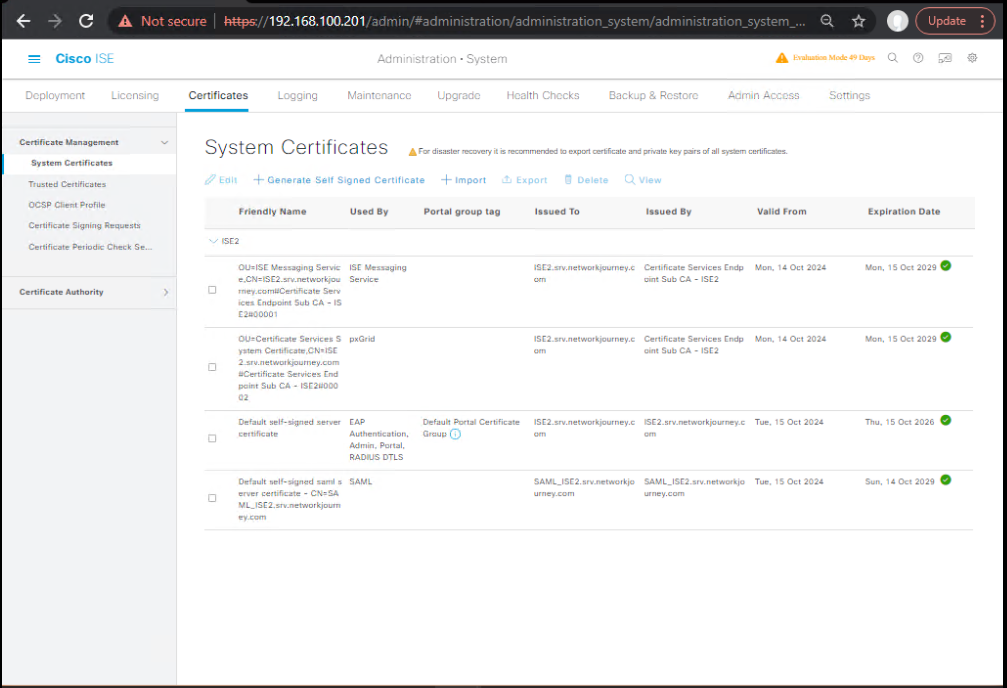Click the Valid From column header
This screenshot has width=1007, height=688.
click(782, 212)
